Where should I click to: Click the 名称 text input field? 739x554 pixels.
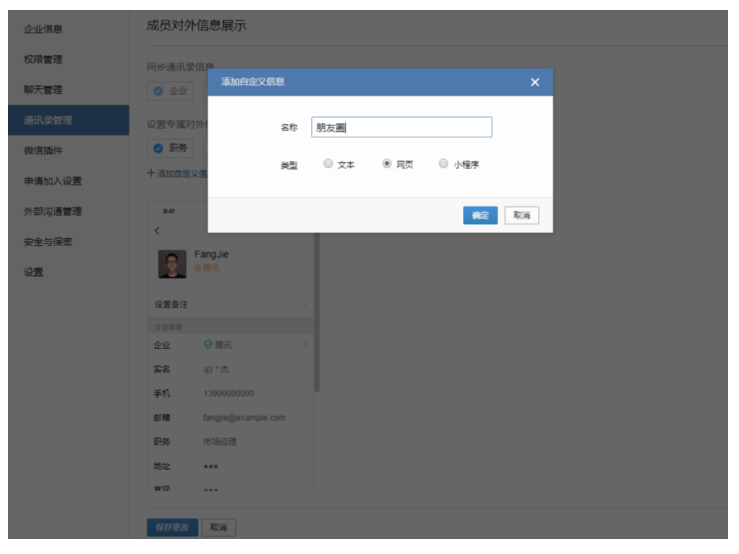pos(401,127)
